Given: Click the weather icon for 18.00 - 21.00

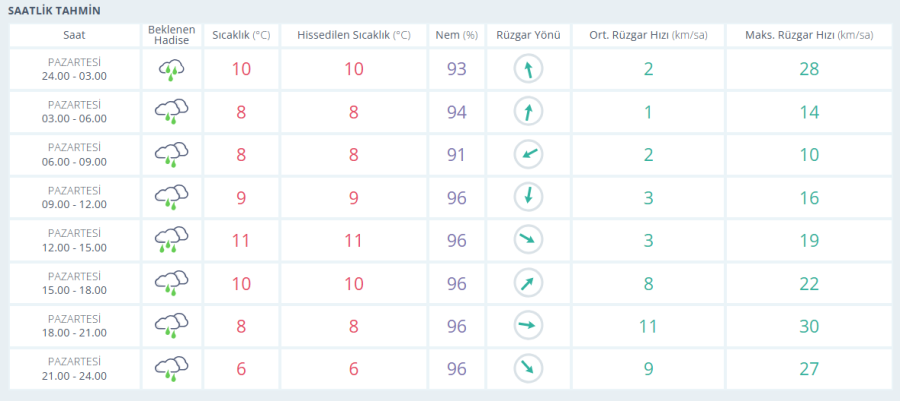Looking at the screenshot, I should point(172,326).
